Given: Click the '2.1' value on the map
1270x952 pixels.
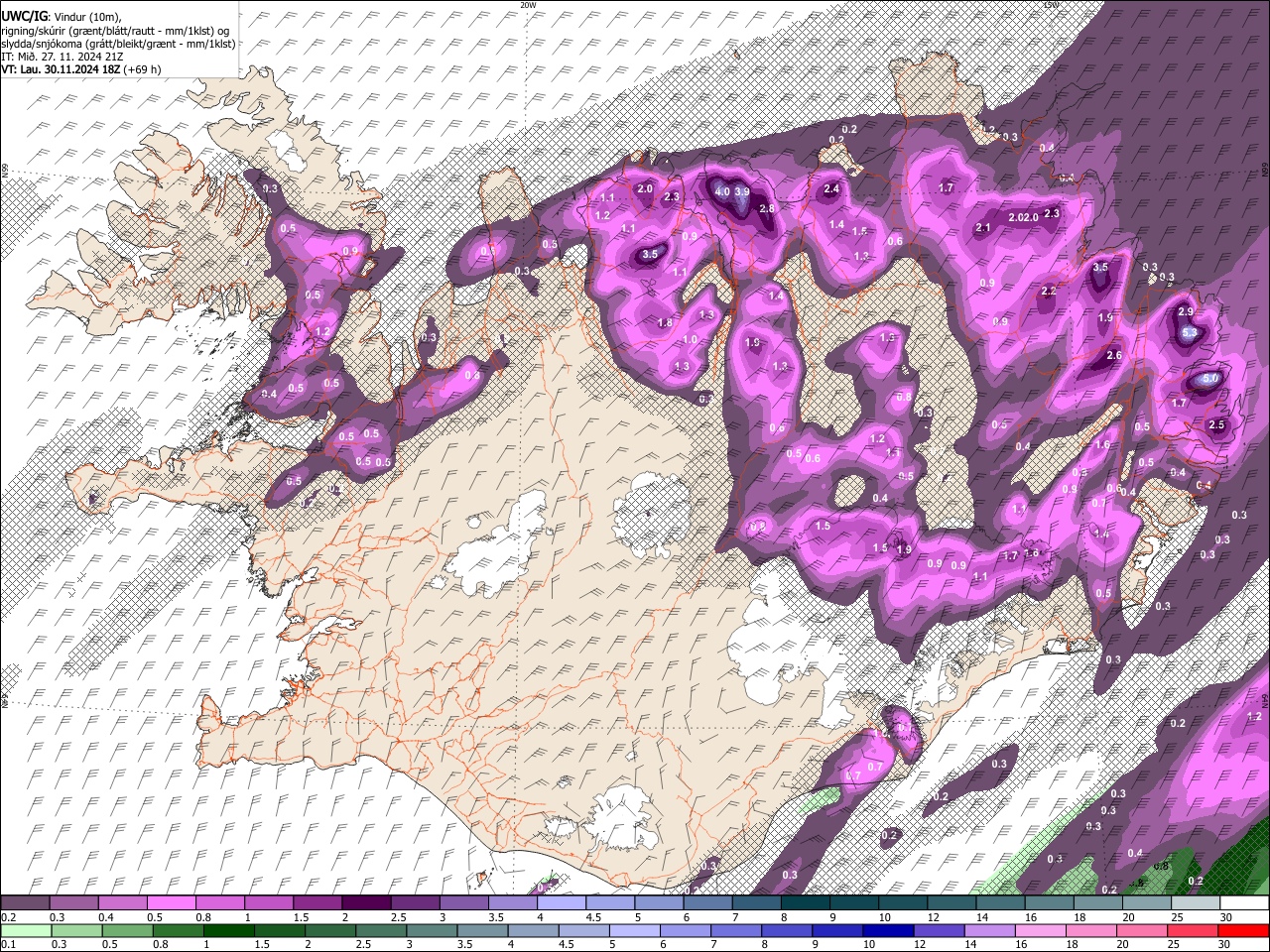Looking at the screenshot, I should click(x=983, y=228).
